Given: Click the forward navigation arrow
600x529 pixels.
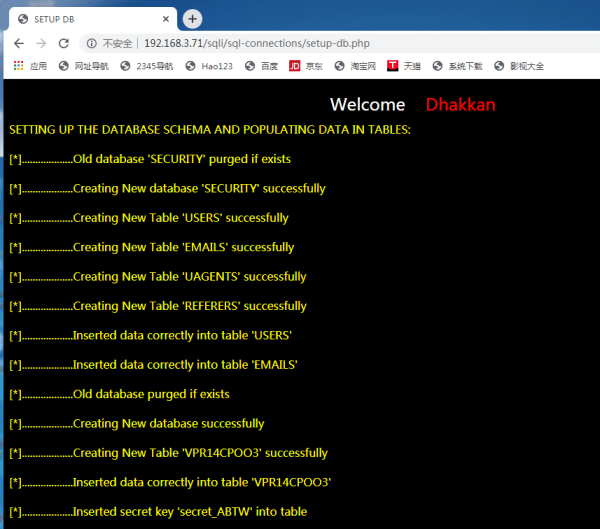Looking at the screenshot, I should pyautogui.click(x=41, y=43).
